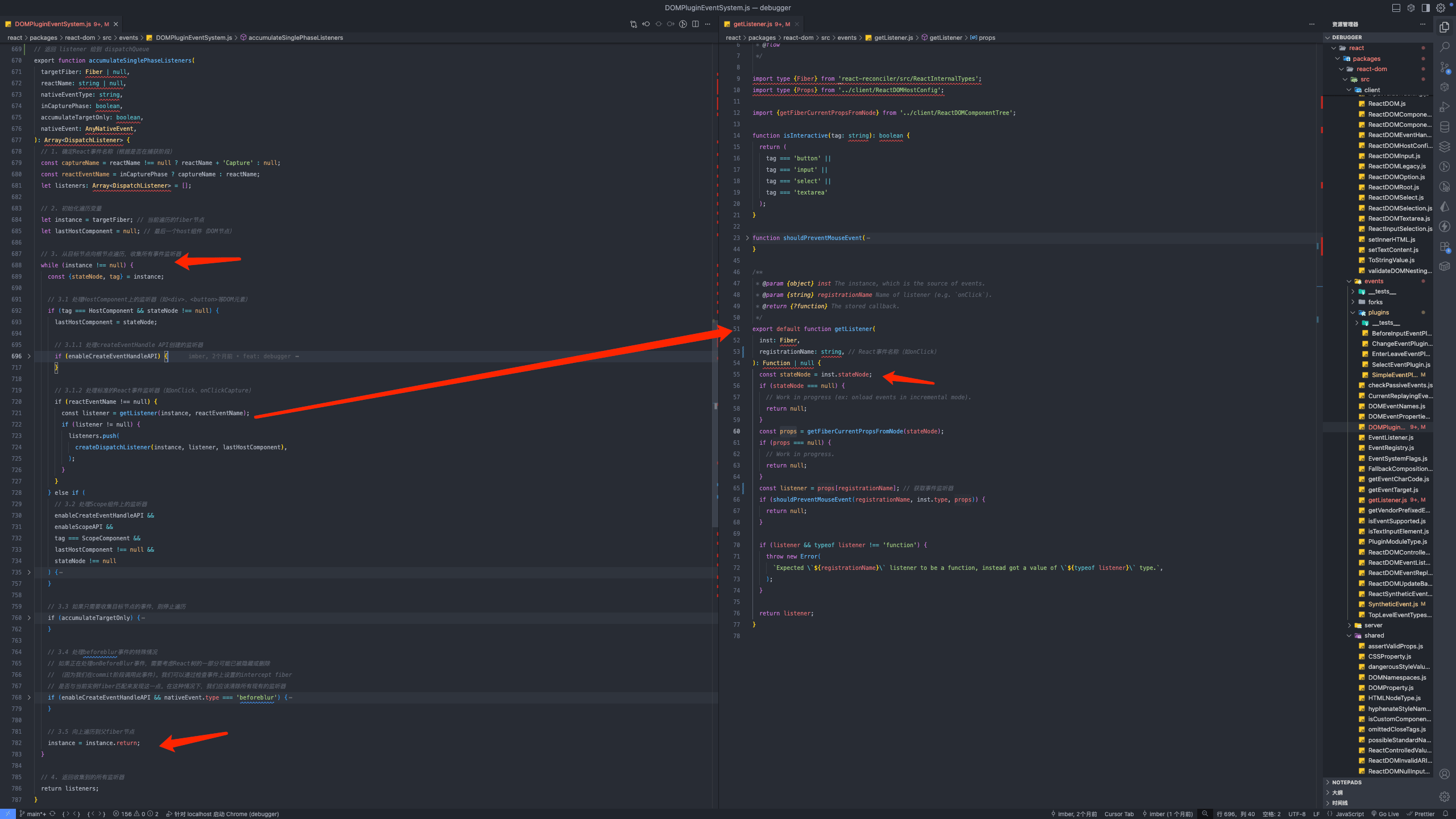Open notifications bell in status bar

[x=1445, y=814]
